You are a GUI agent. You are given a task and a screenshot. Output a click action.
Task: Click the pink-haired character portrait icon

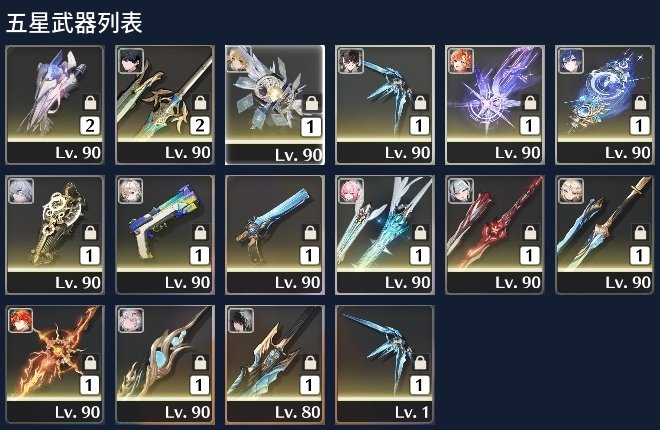[x=351, y=191]
